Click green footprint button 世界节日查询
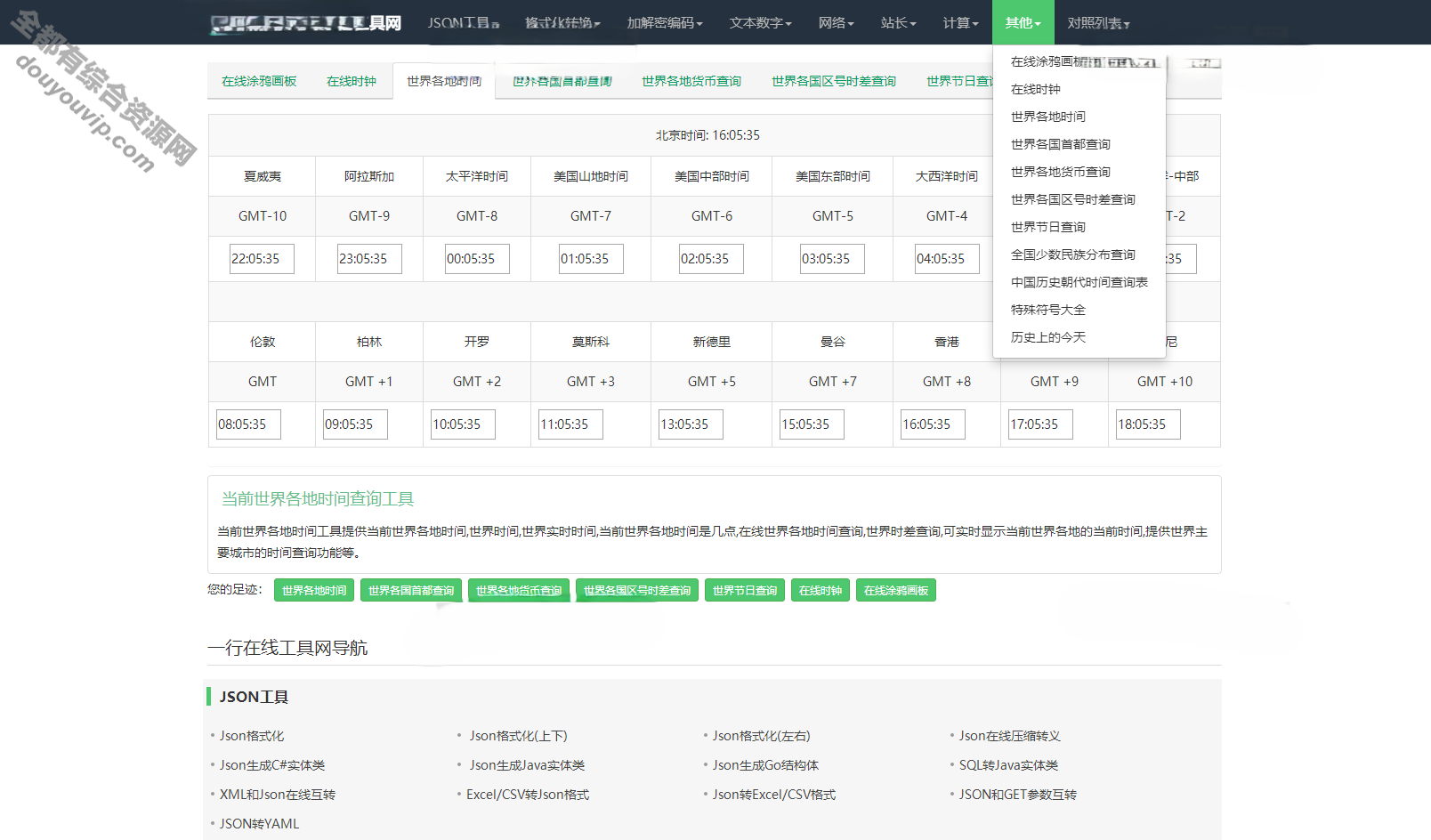Screen dimensions: 1431x840 [x=745, y=591]
